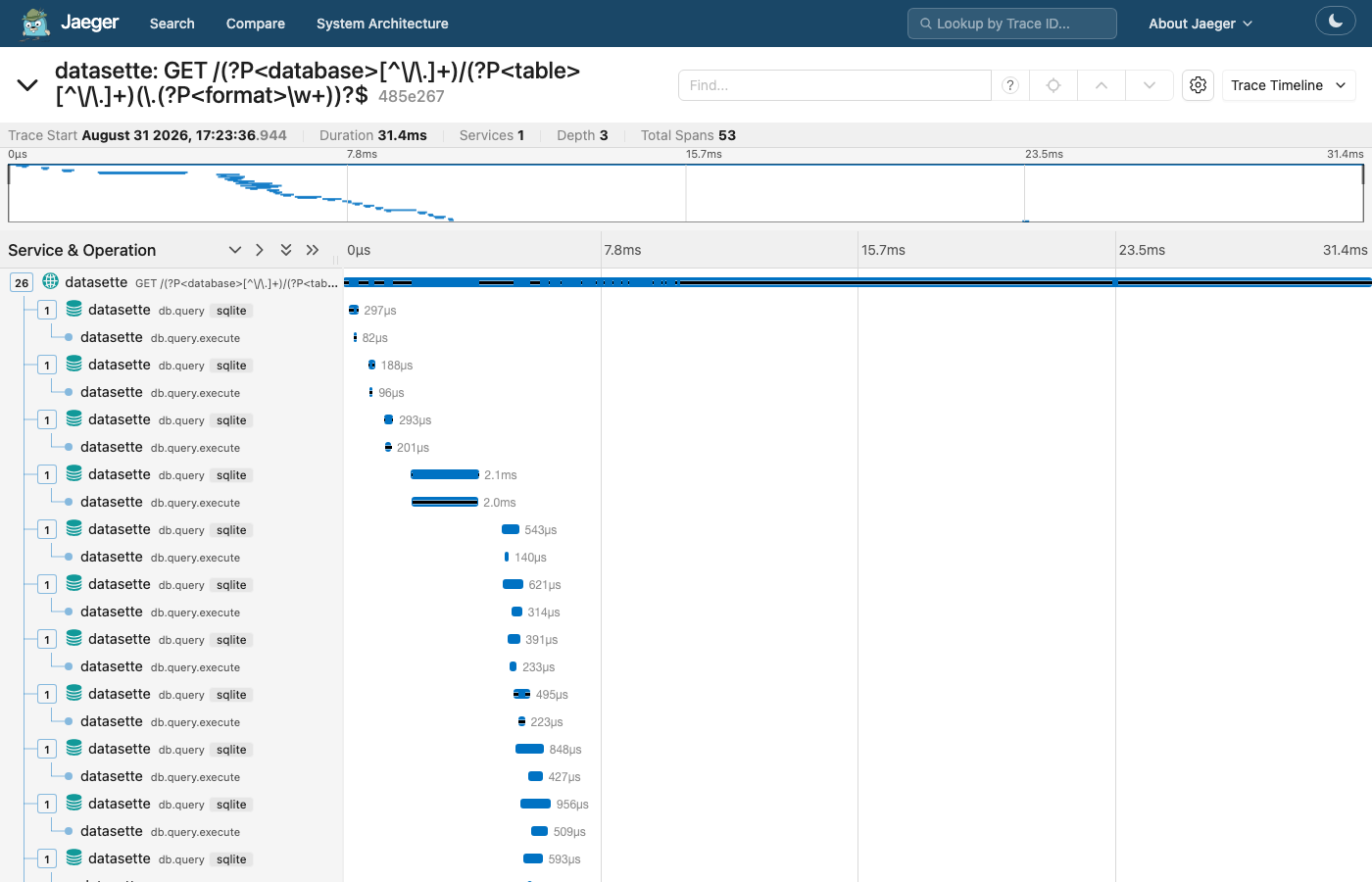Viewport: 1372px width, 882px height.
Task: Click trace ID 485e267 text
Action: pos(412,96)
